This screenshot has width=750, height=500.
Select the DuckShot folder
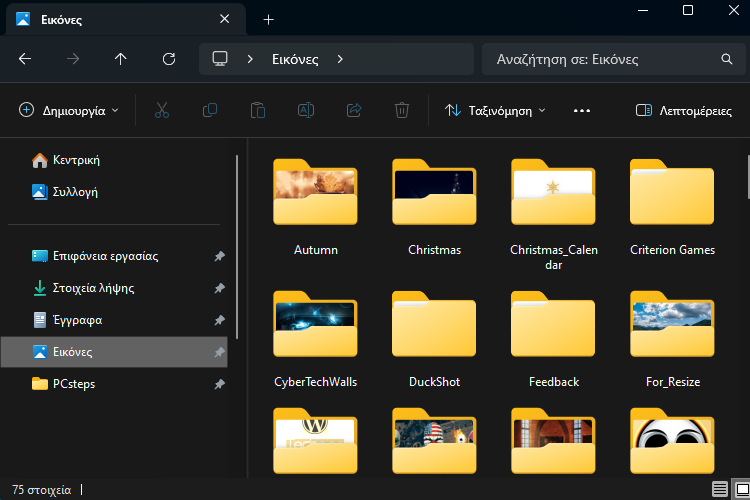pyautogui.click(x=434, y=339)
